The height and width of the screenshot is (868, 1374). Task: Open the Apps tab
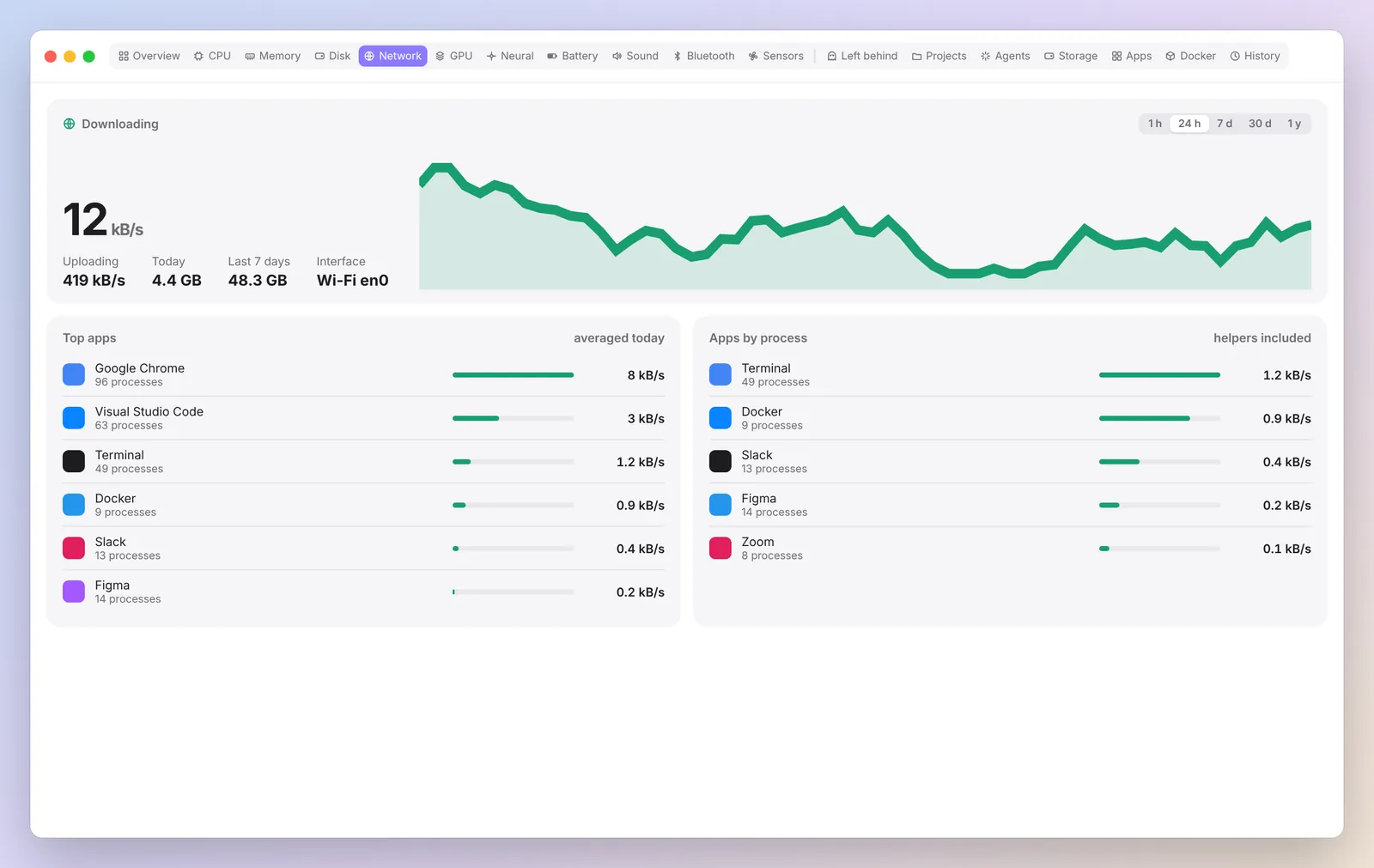tap(1132, 56)
